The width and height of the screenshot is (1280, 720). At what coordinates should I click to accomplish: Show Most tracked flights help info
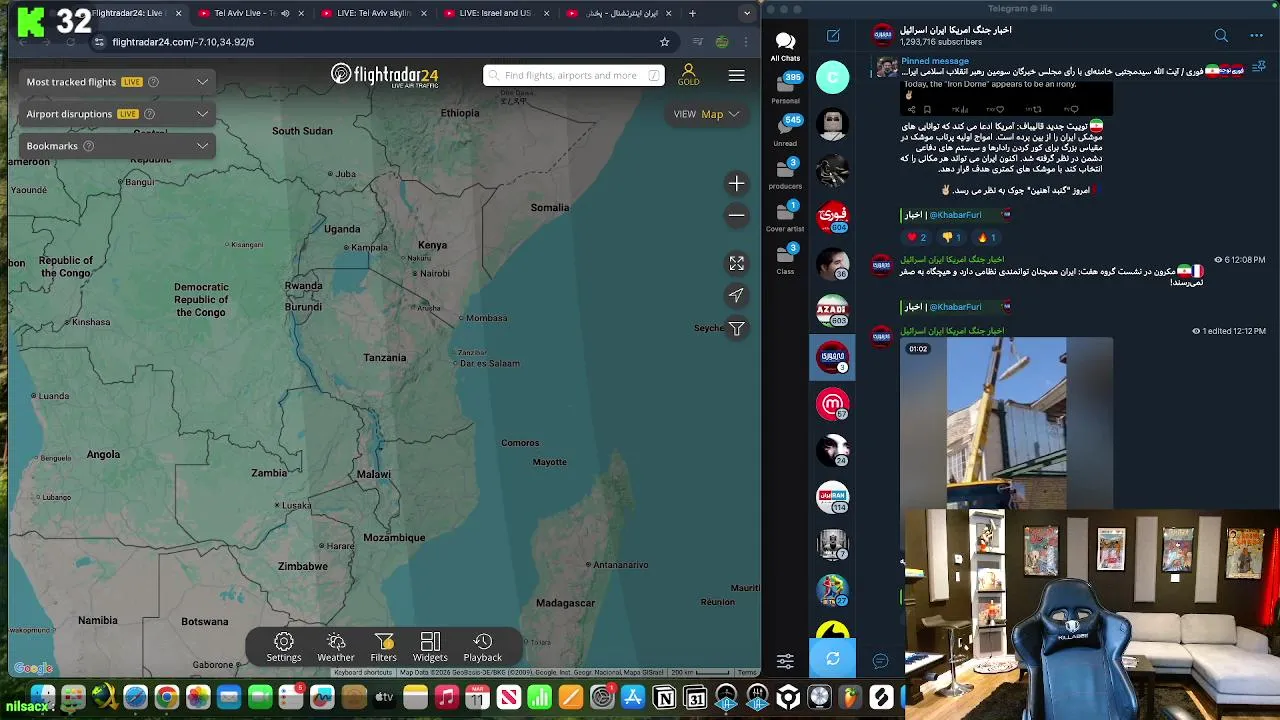click(x=153, y=82)
